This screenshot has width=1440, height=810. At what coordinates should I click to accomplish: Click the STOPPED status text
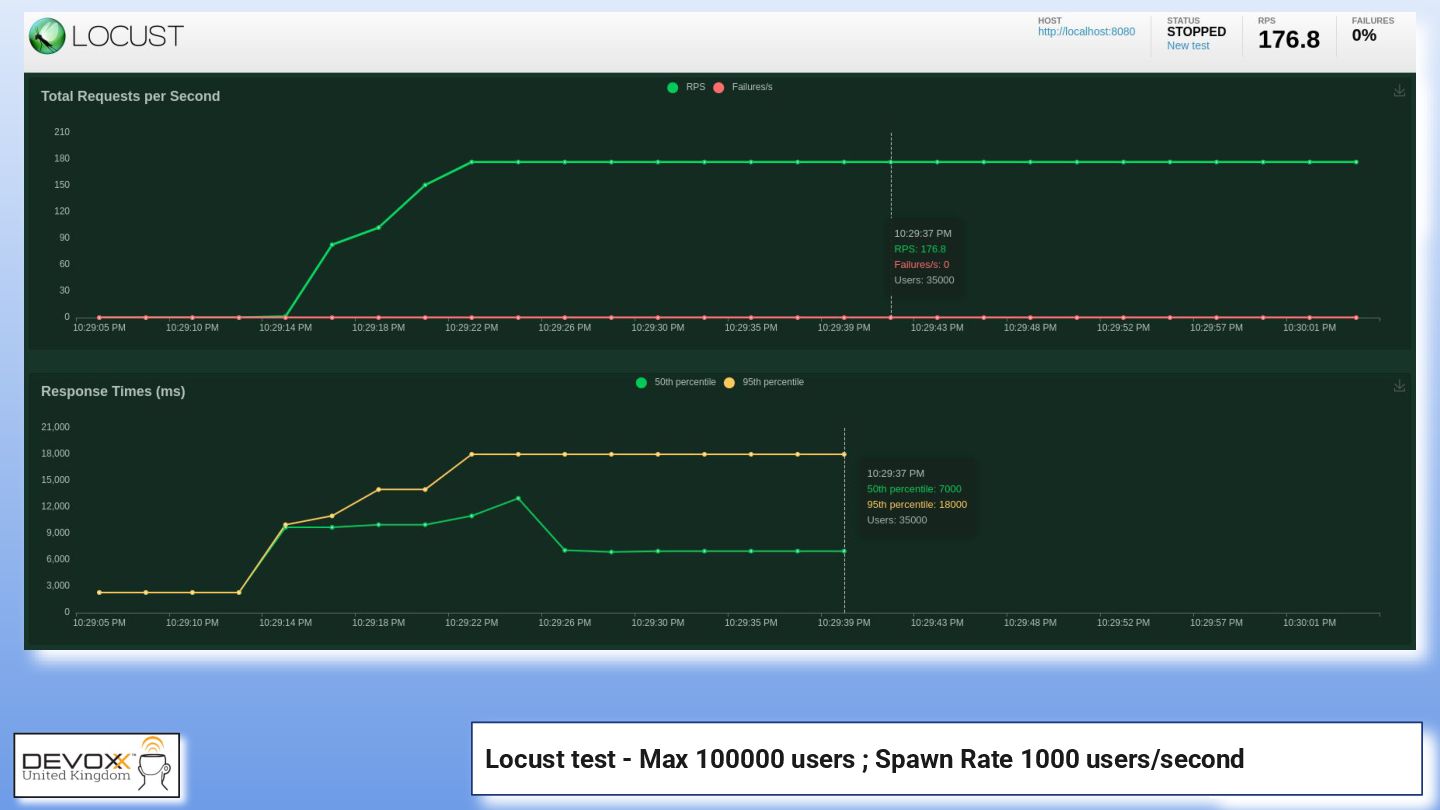tap(1196, 32)
